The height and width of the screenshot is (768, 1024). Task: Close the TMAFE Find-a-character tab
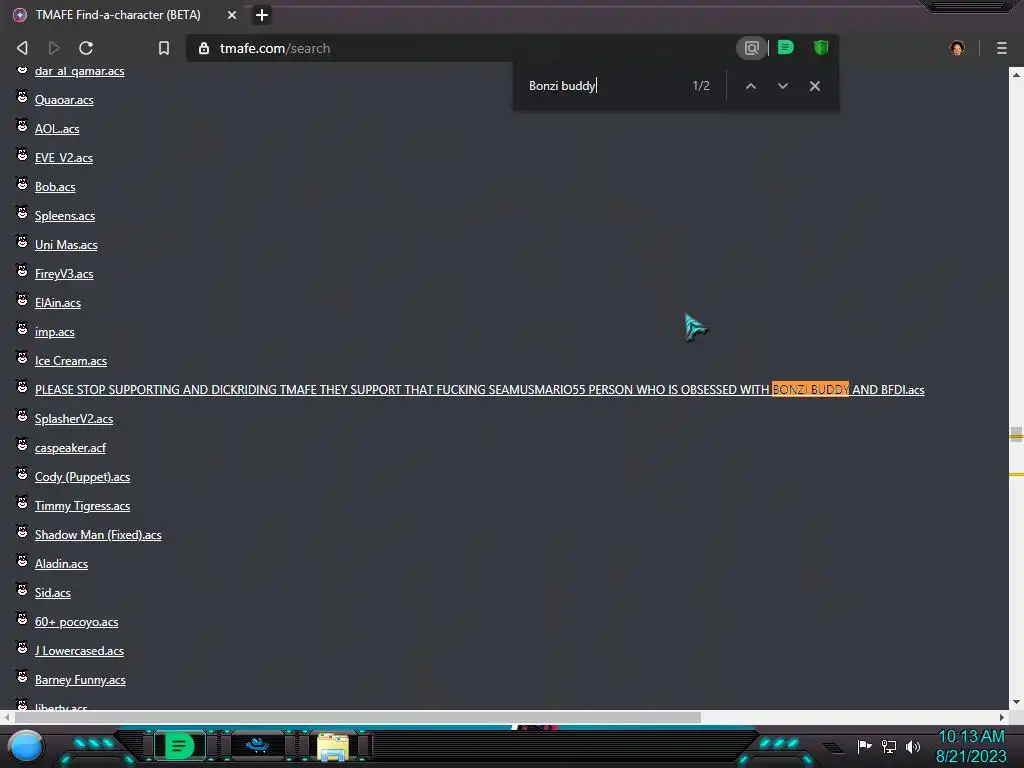(x=232, y=14)
